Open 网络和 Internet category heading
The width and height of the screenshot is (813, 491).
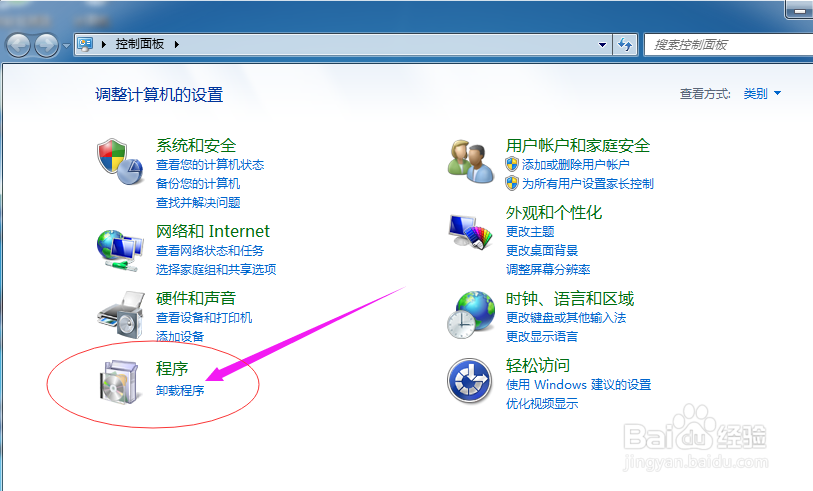tap(213, 231)
